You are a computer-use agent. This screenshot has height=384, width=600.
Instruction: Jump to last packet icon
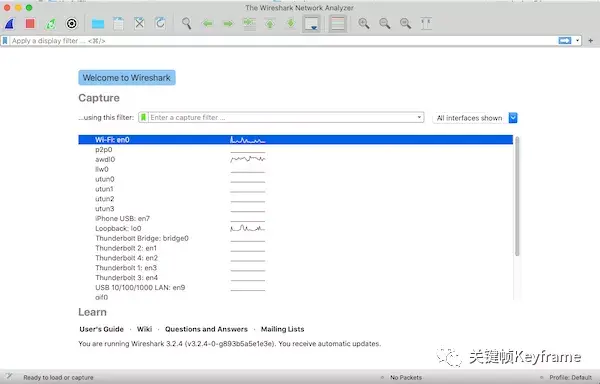coord(291,24)
